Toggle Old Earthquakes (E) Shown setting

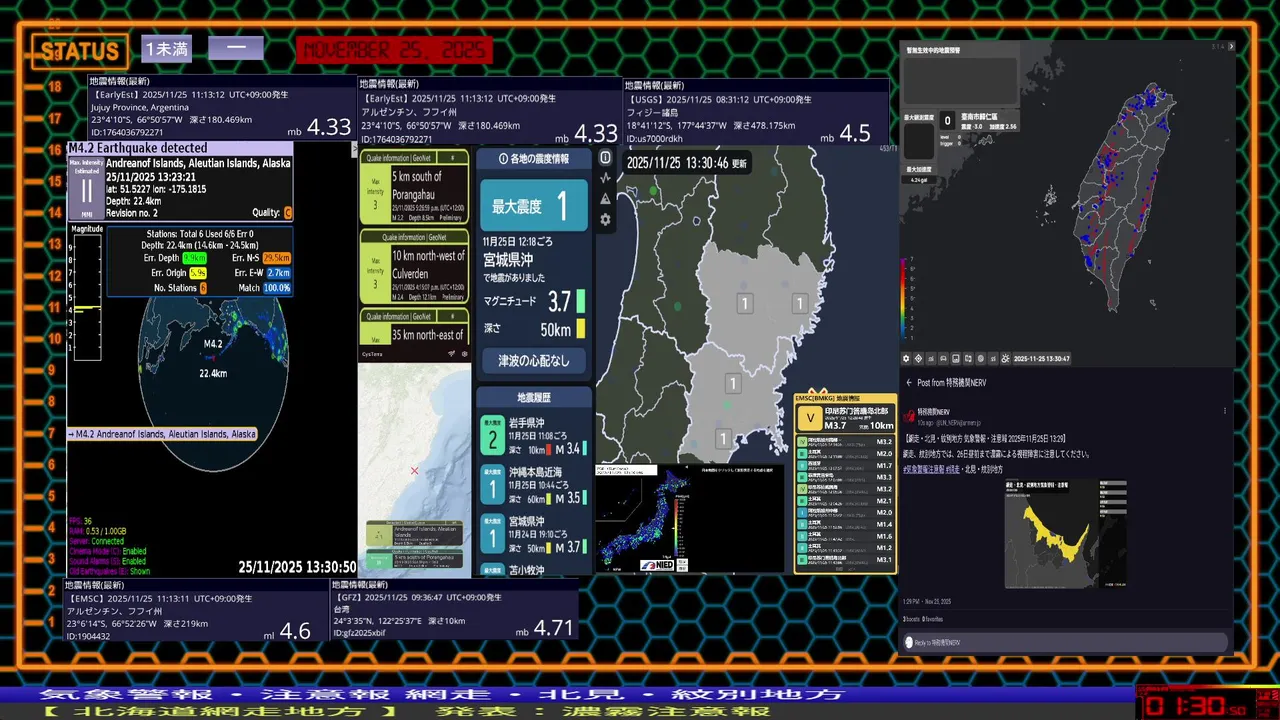tap(108, 571)
